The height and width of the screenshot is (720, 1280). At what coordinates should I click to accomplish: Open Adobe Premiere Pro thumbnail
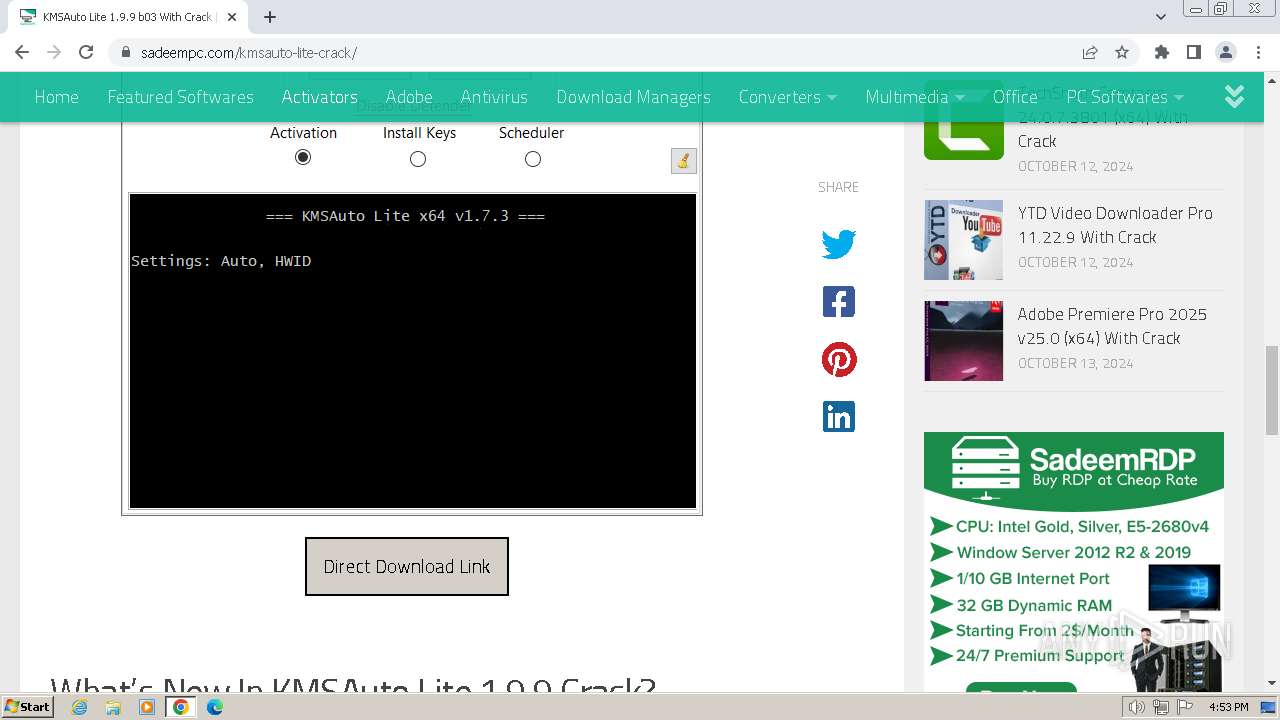pos(963,341)
